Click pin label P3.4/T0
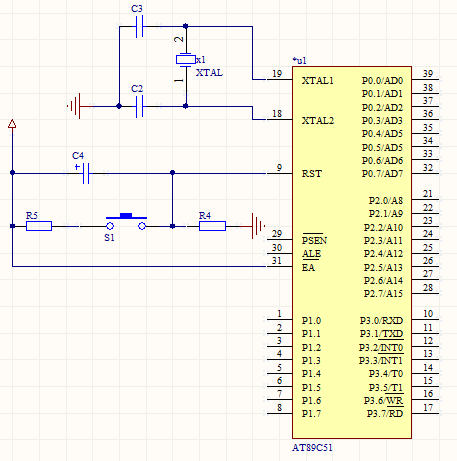Screen dimensions: 457x461 tap(386, 374)
